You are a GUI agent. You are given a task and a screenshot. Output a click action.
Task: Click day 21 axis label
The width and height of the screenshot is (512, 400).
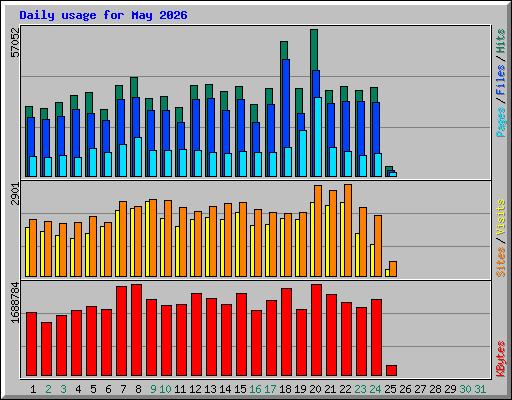click(x=330, y=389)
